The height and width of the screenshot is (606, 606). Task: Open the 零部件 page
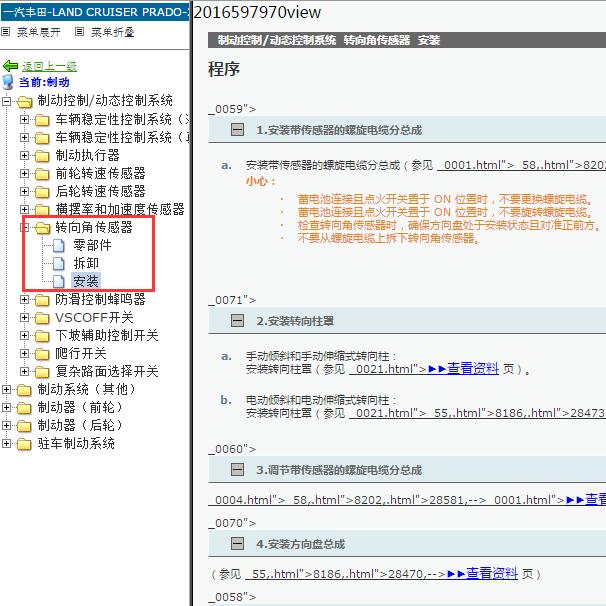click(x=92, y=245)
